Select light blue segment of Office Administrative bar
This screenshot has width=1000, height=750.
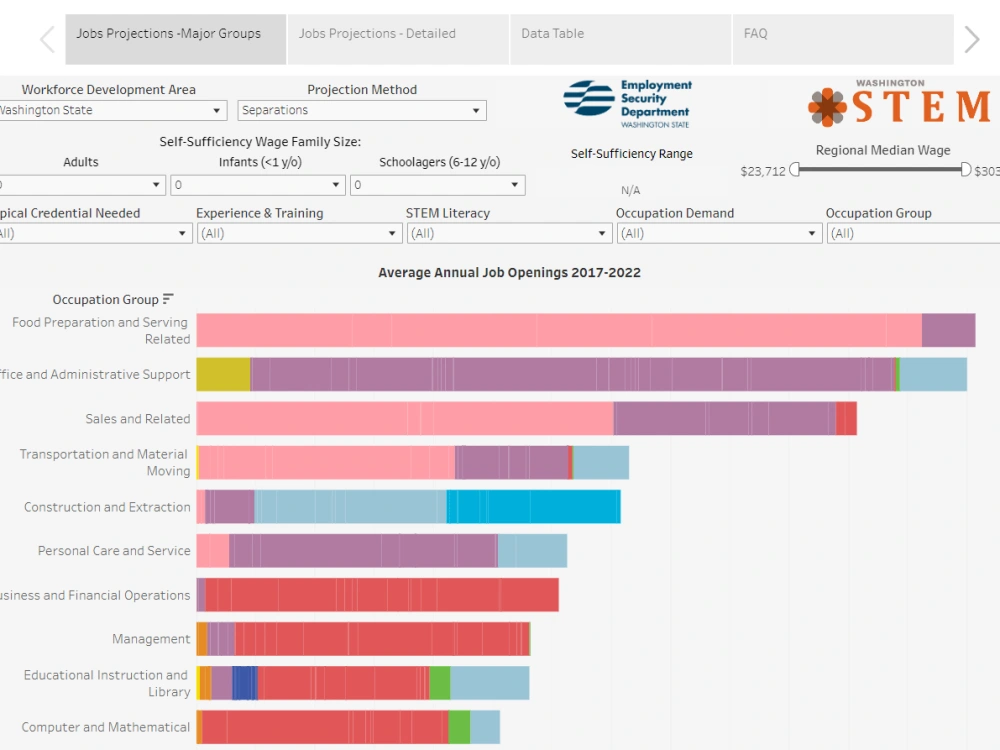pos(933,374)
